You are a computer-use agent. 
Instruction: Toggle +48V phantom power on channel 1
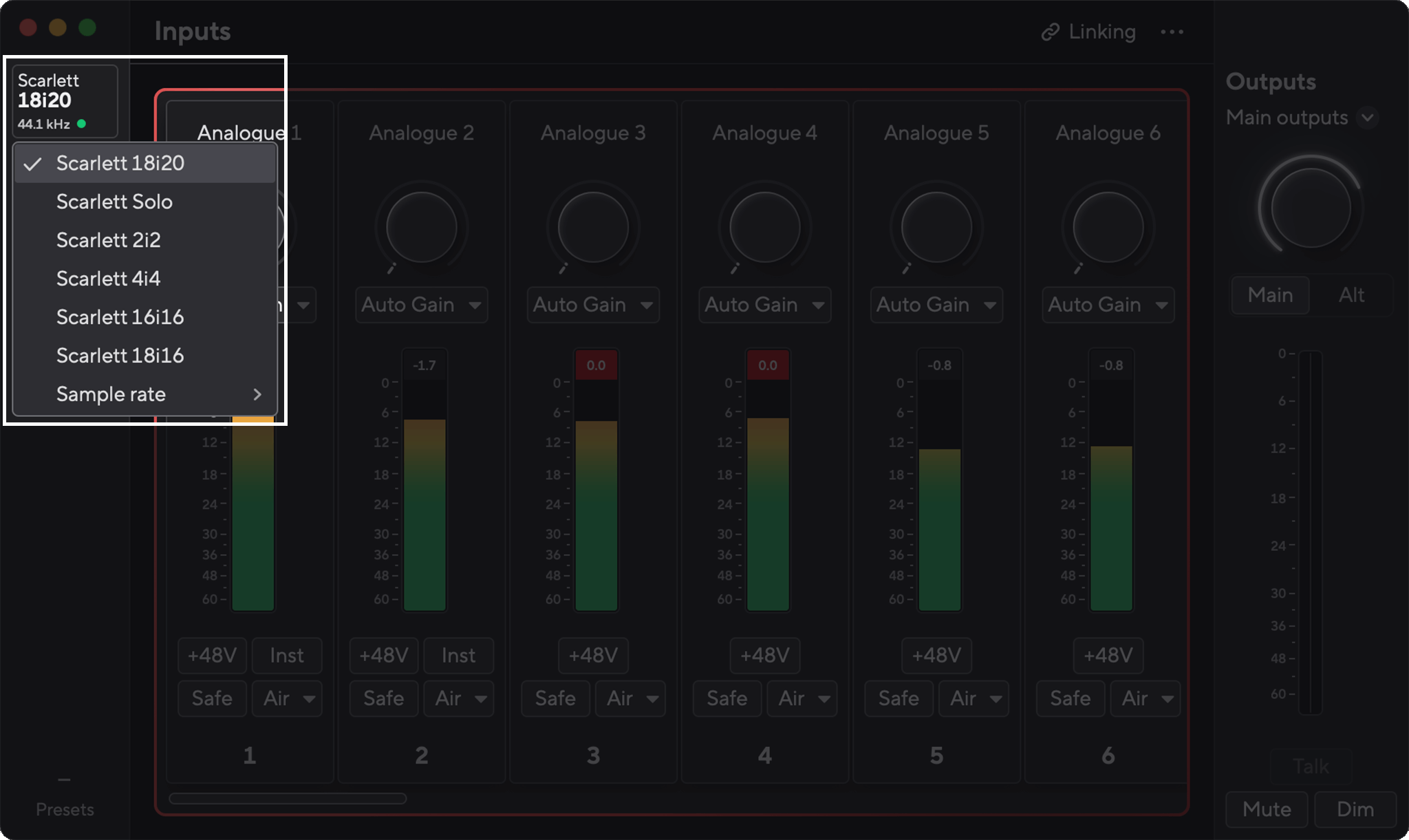tap(212, 656)
